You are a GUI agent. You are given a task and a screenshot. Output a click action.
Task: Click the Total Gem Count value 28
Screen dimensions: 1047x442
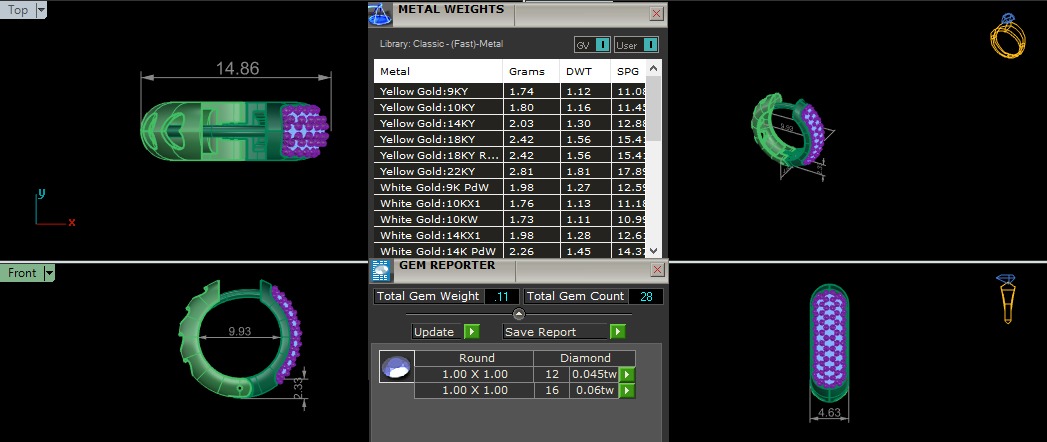click(646, 296)
